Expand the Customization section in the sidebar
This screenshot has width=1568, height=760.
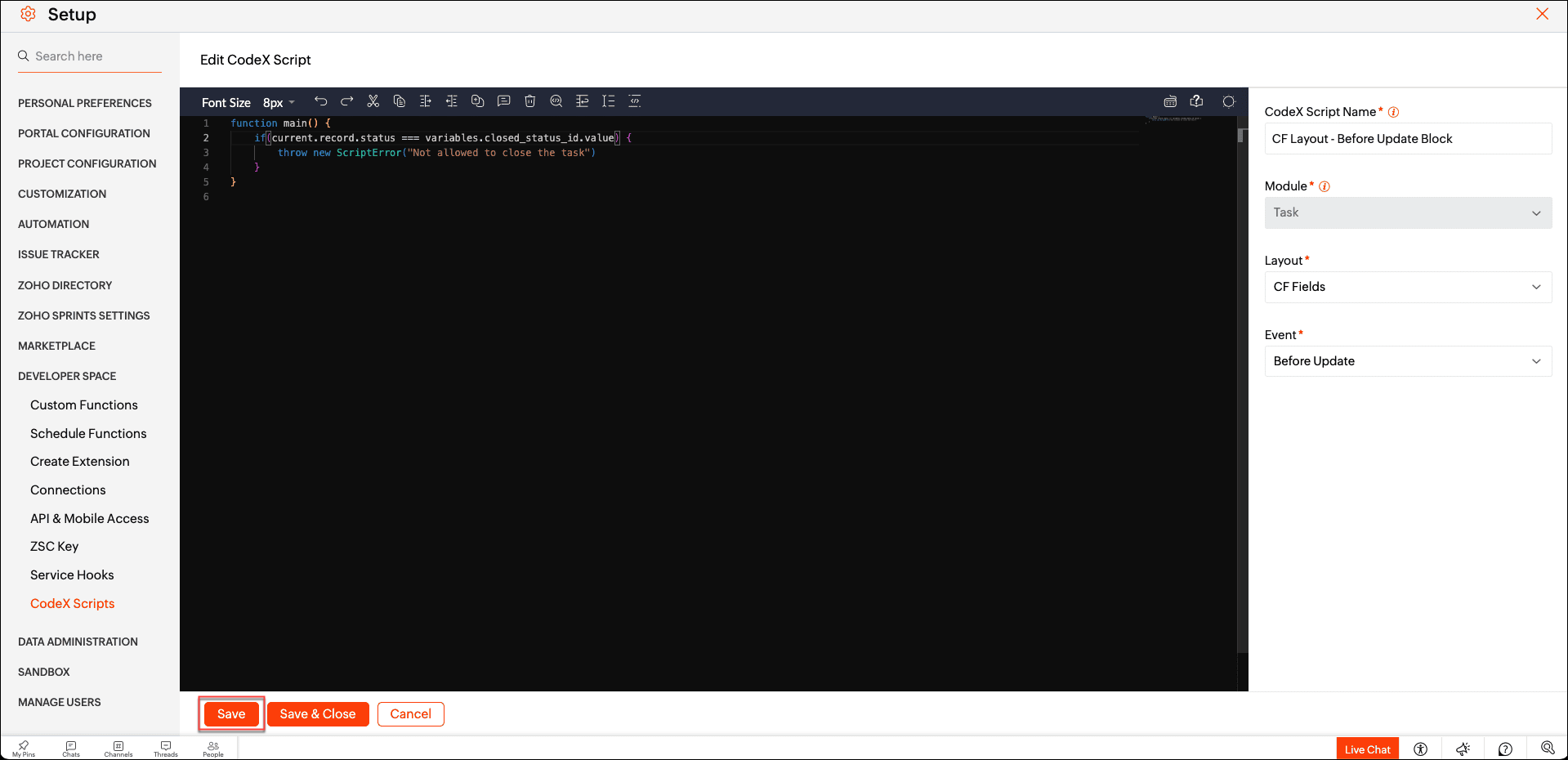62,194
